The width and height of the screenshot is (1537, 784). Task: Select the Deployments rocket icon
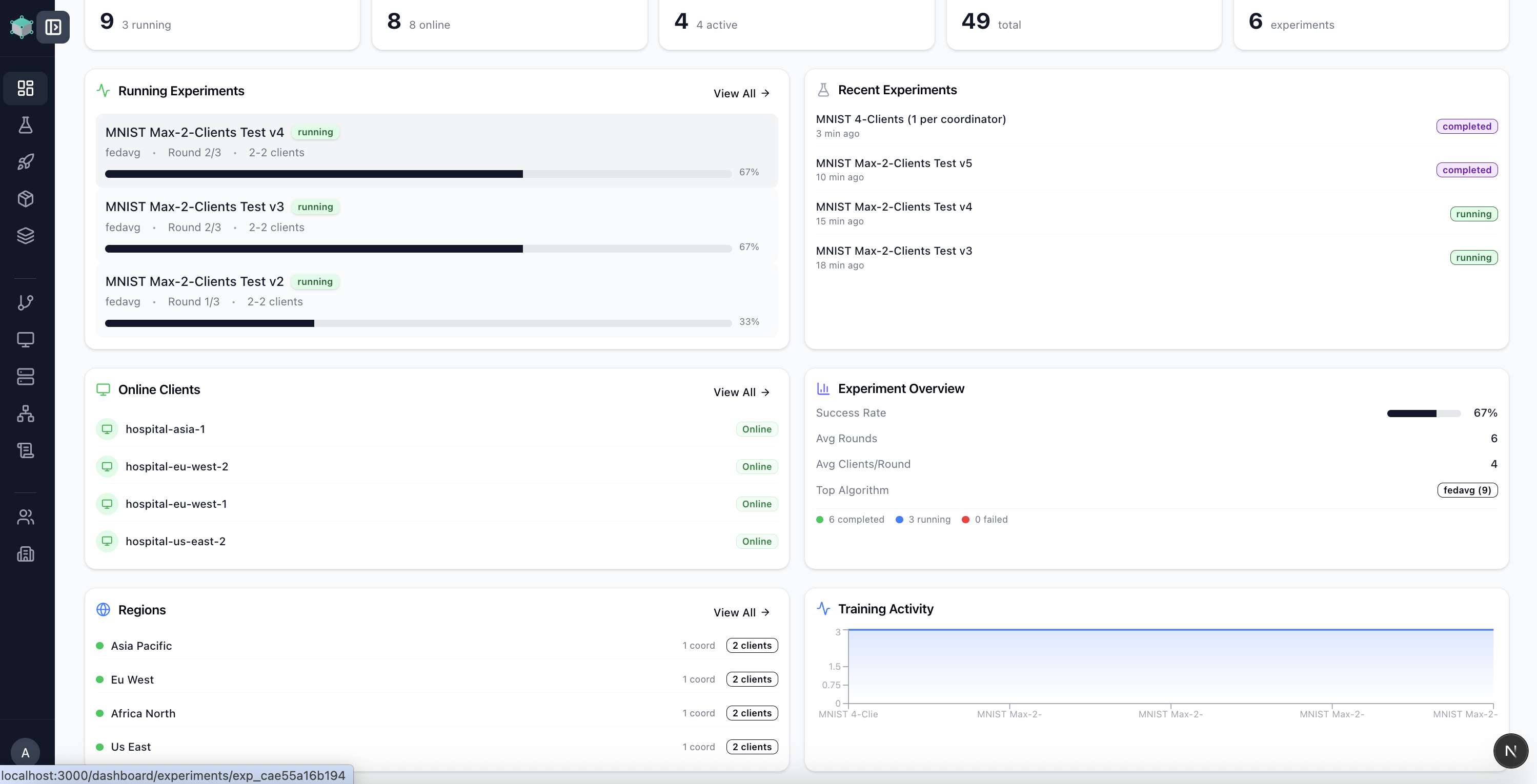point(25,161)
